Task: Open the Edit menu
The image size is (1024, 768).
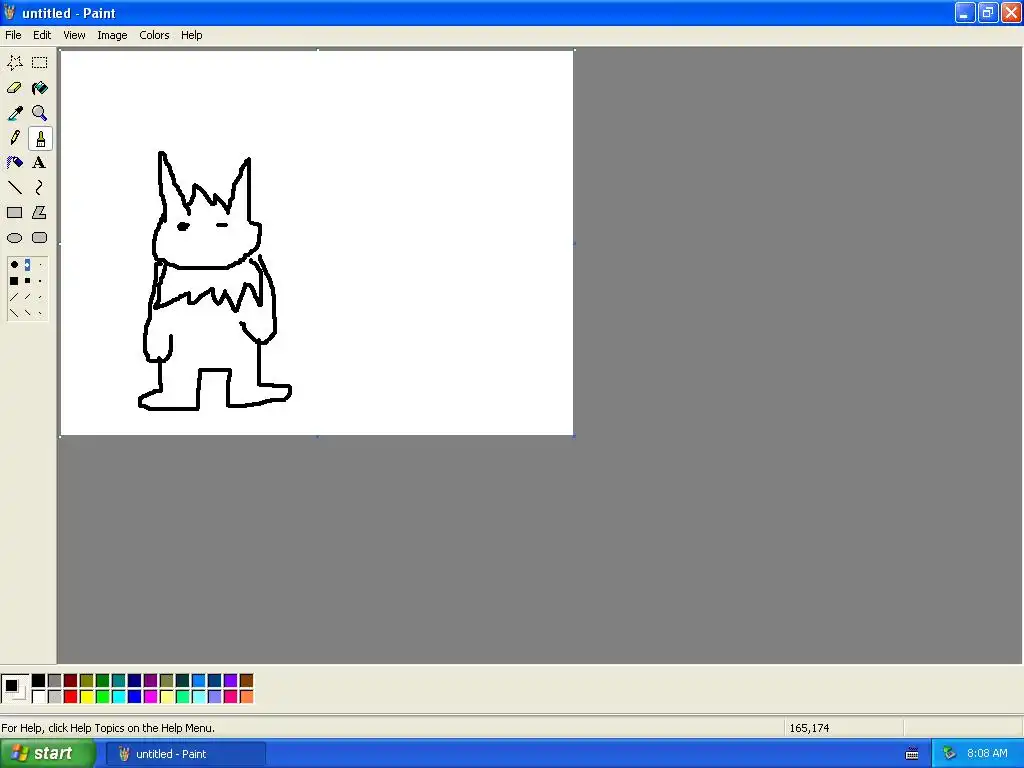Action: 42,35
